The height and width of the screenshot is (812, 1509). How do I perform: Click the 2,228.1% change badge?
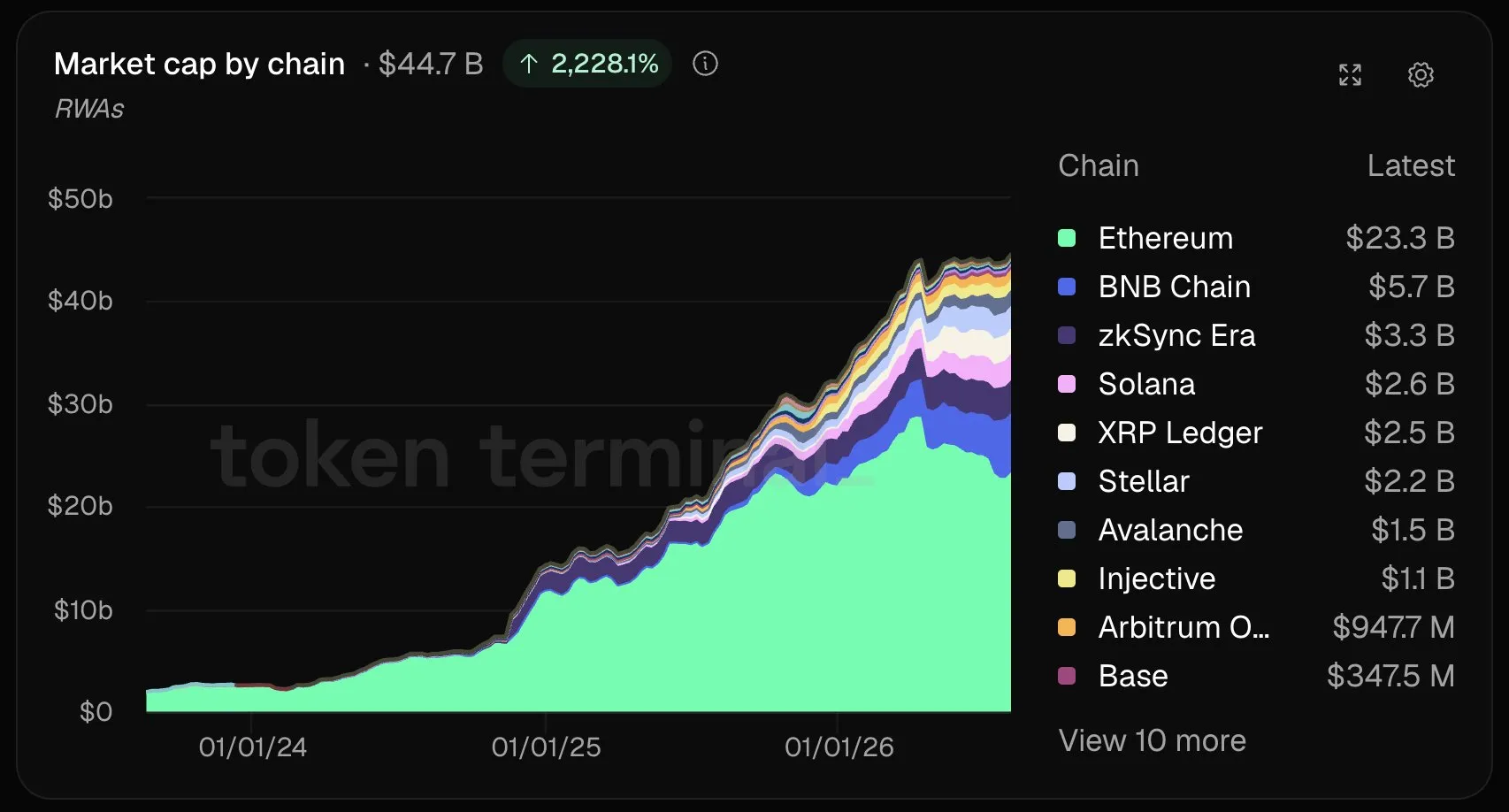(x=587, y=64)
